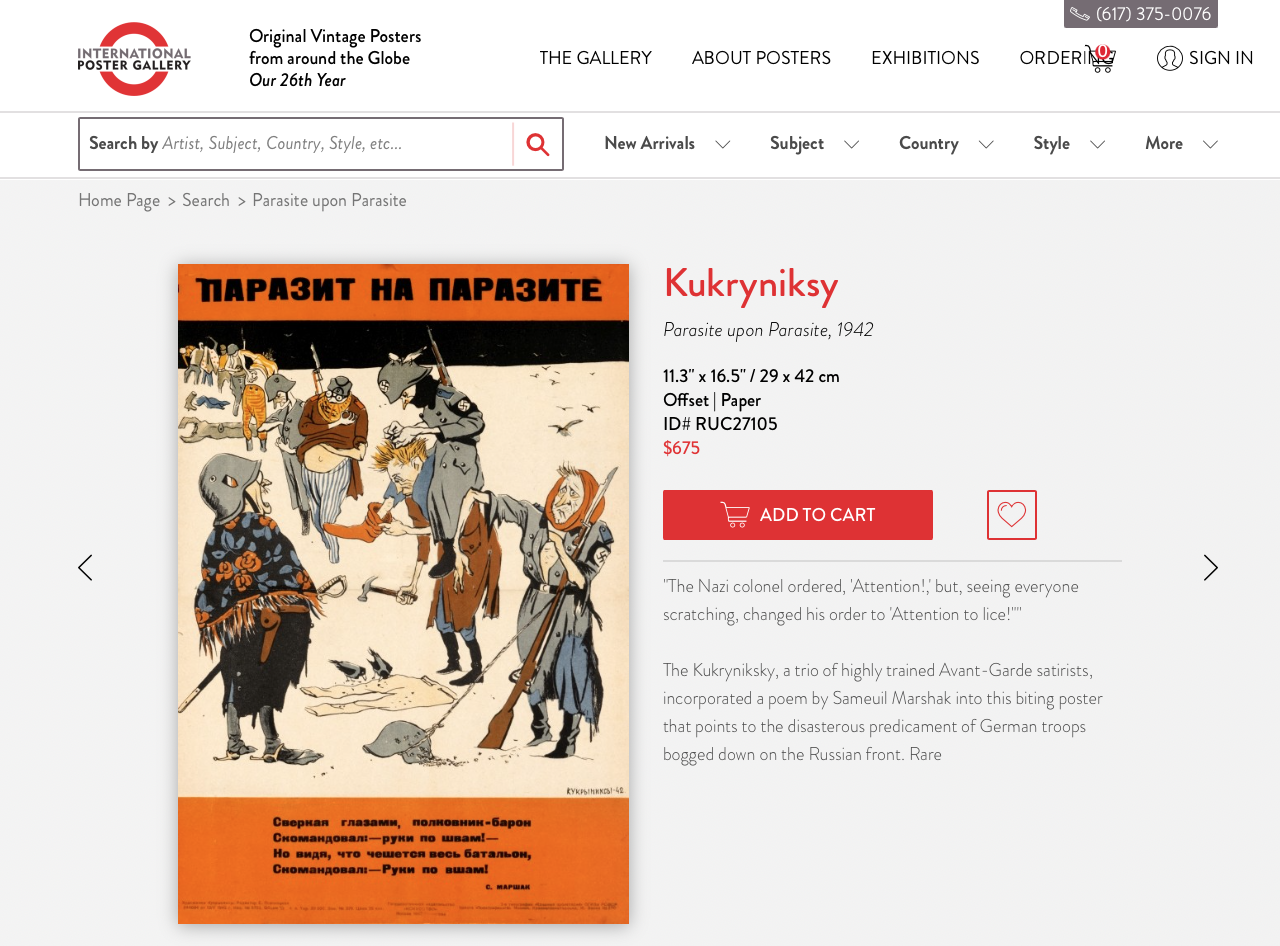The height and width of the screenshot is (946, 1280).
Task: Expand the New Arrivals dropdown
Action: 667,144
